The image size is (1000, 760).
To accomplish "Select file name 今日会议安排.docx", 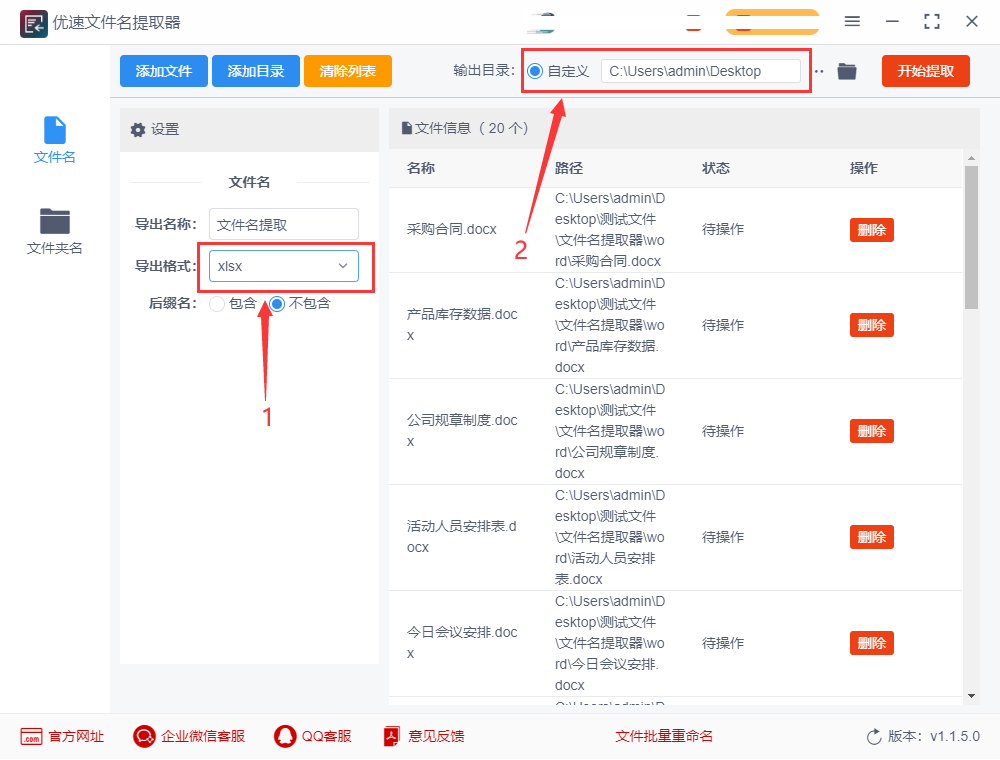I will click(462, 642).
